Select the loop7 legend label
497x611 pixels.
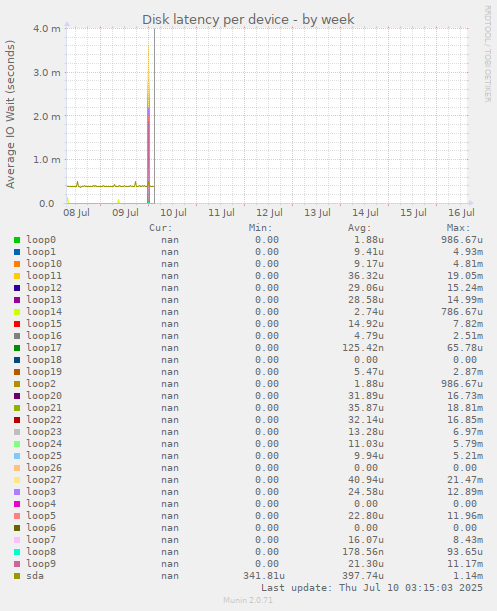pyautogui.click(x=41, y=540)
